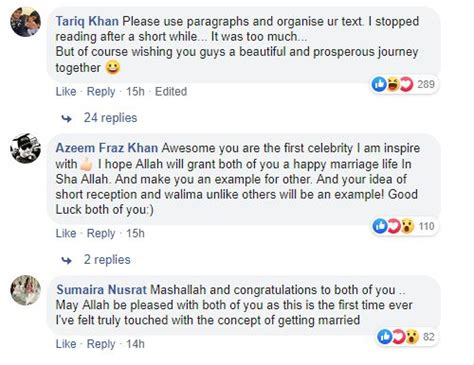Open Sumaira Nusrat's name link
Image resolution: width=474 pixels, height=365 pixels.
[x=101, y=290]
